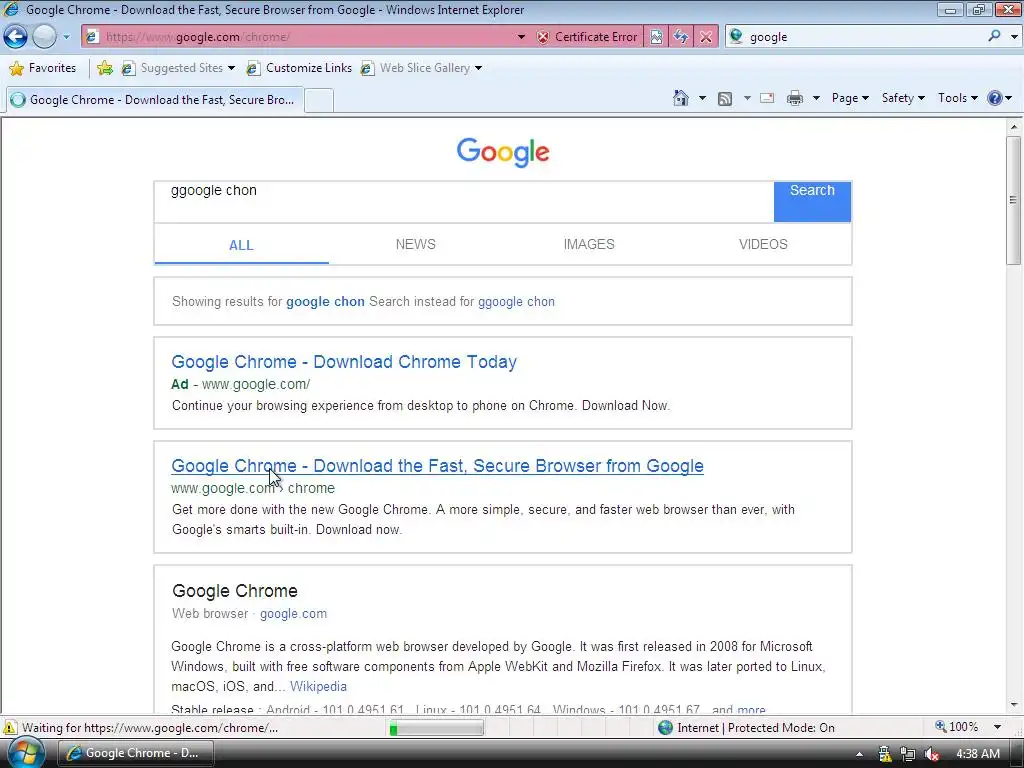Click the blue Search button
The image size is (1024, 768).
[812, 202]
